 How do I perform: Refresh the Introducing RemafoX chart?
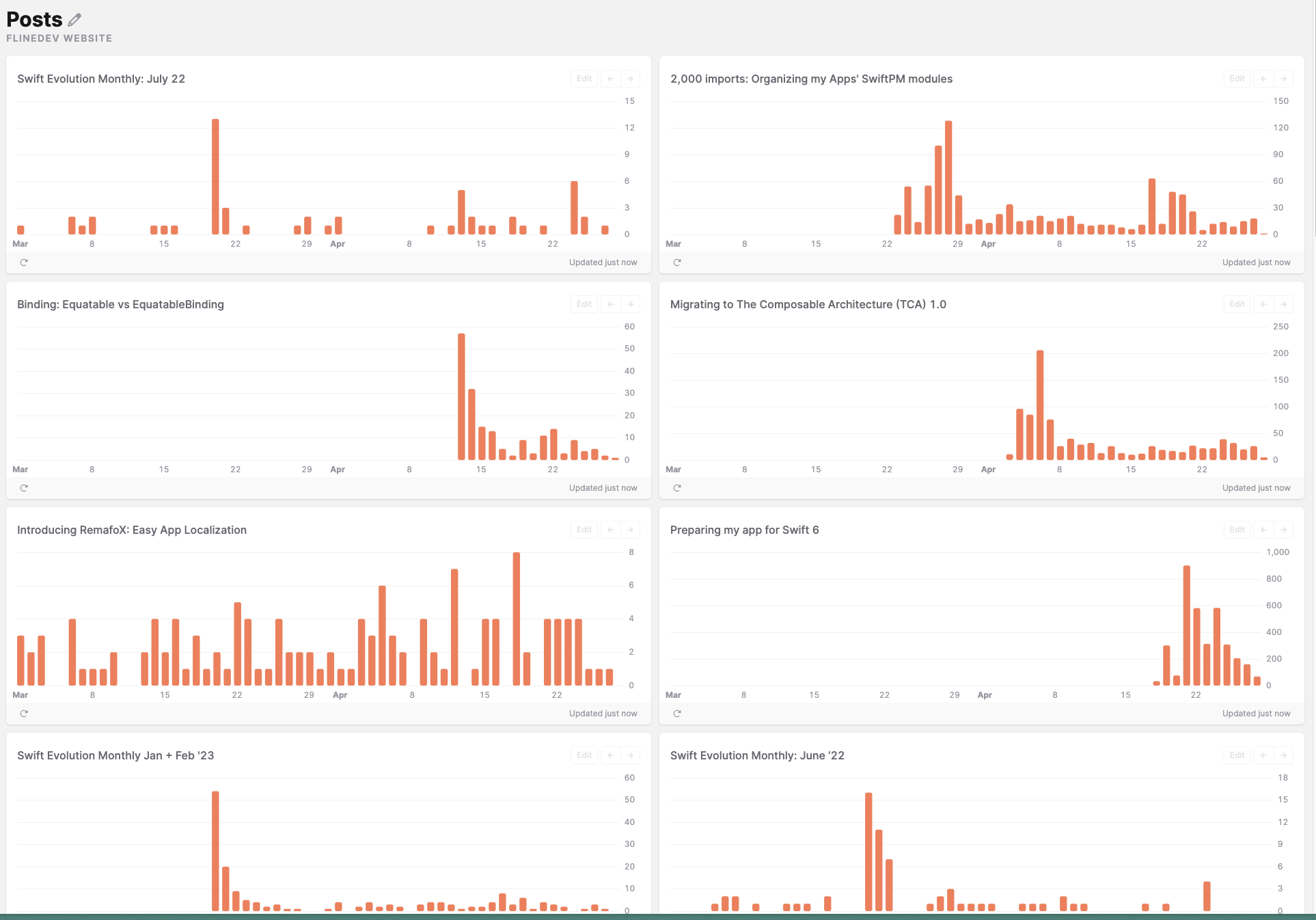pos(24,714)
